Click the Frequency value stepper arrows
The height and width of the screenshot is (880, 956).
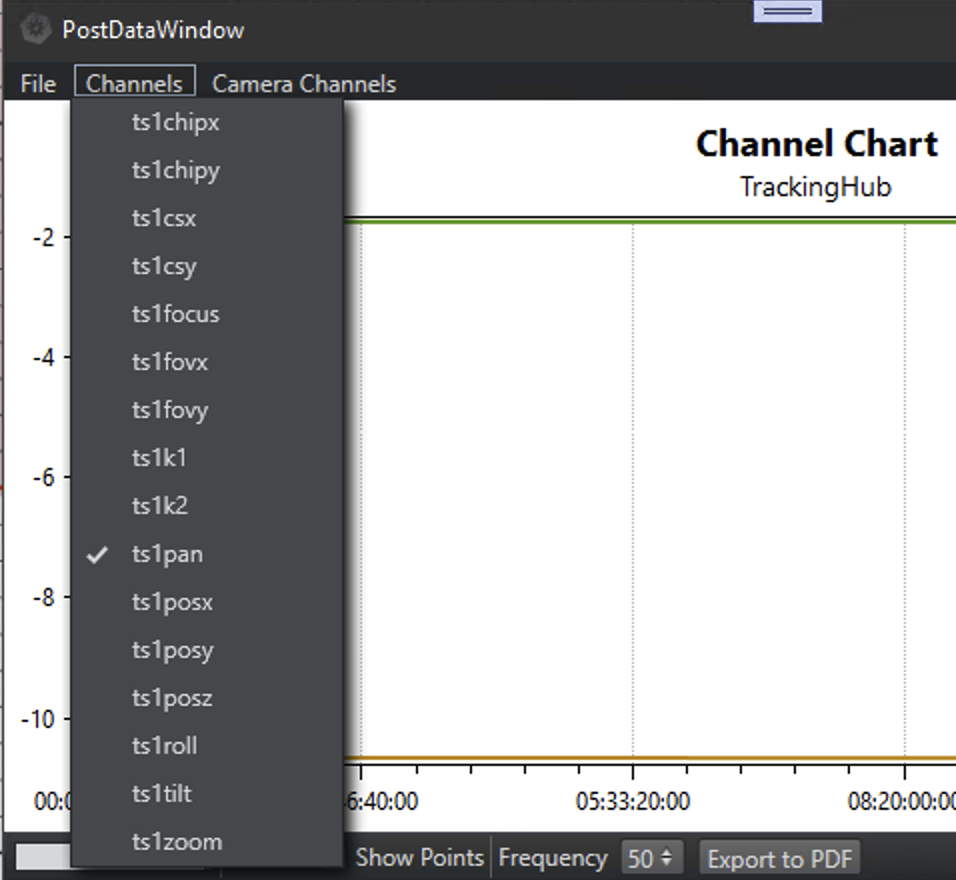coord(667,859)
